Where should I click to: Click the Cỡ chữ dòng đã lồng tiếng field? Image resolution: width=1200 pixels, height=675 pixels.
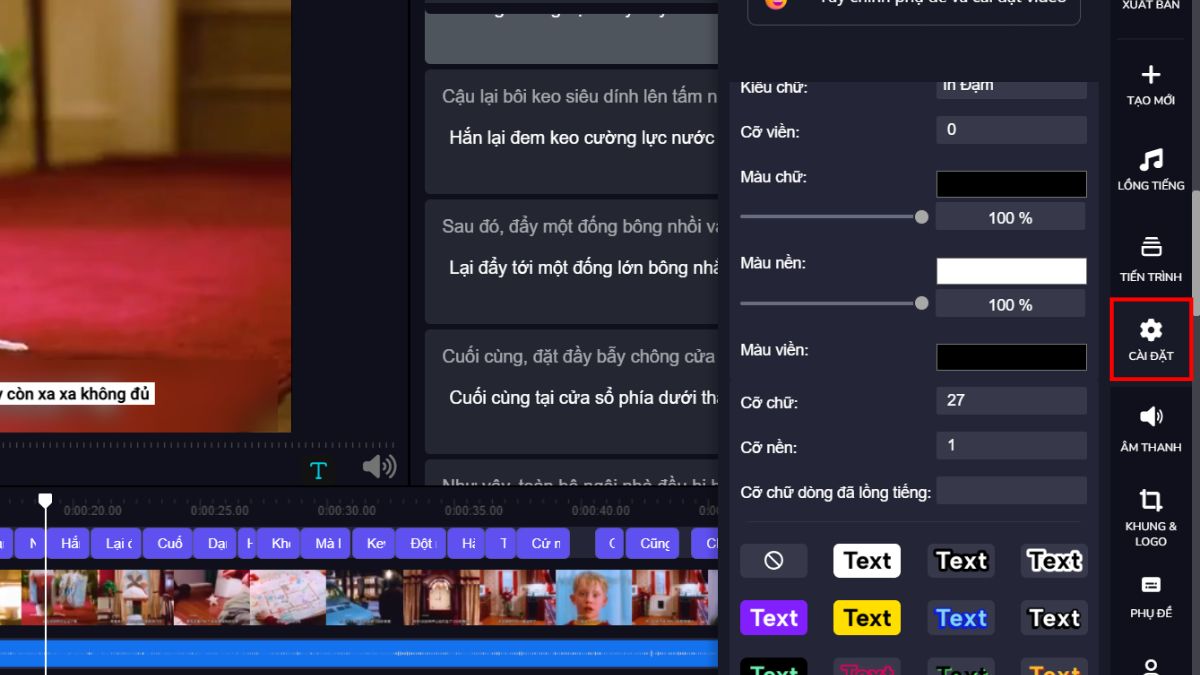click(x=1011, y=491)
